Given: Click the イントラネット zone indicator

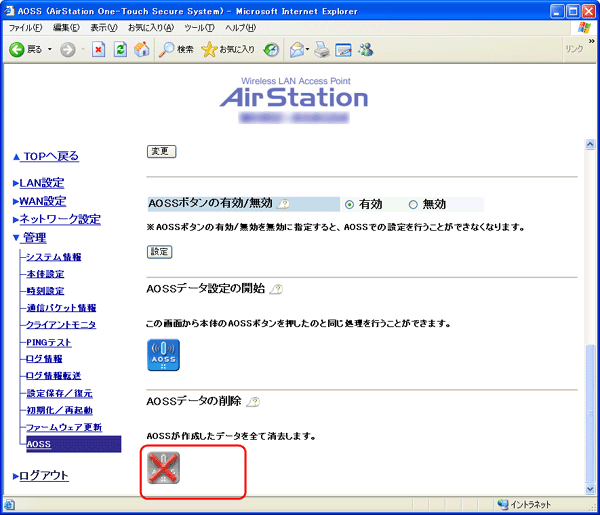Looking at the screenshot, I should click(524, 505).
